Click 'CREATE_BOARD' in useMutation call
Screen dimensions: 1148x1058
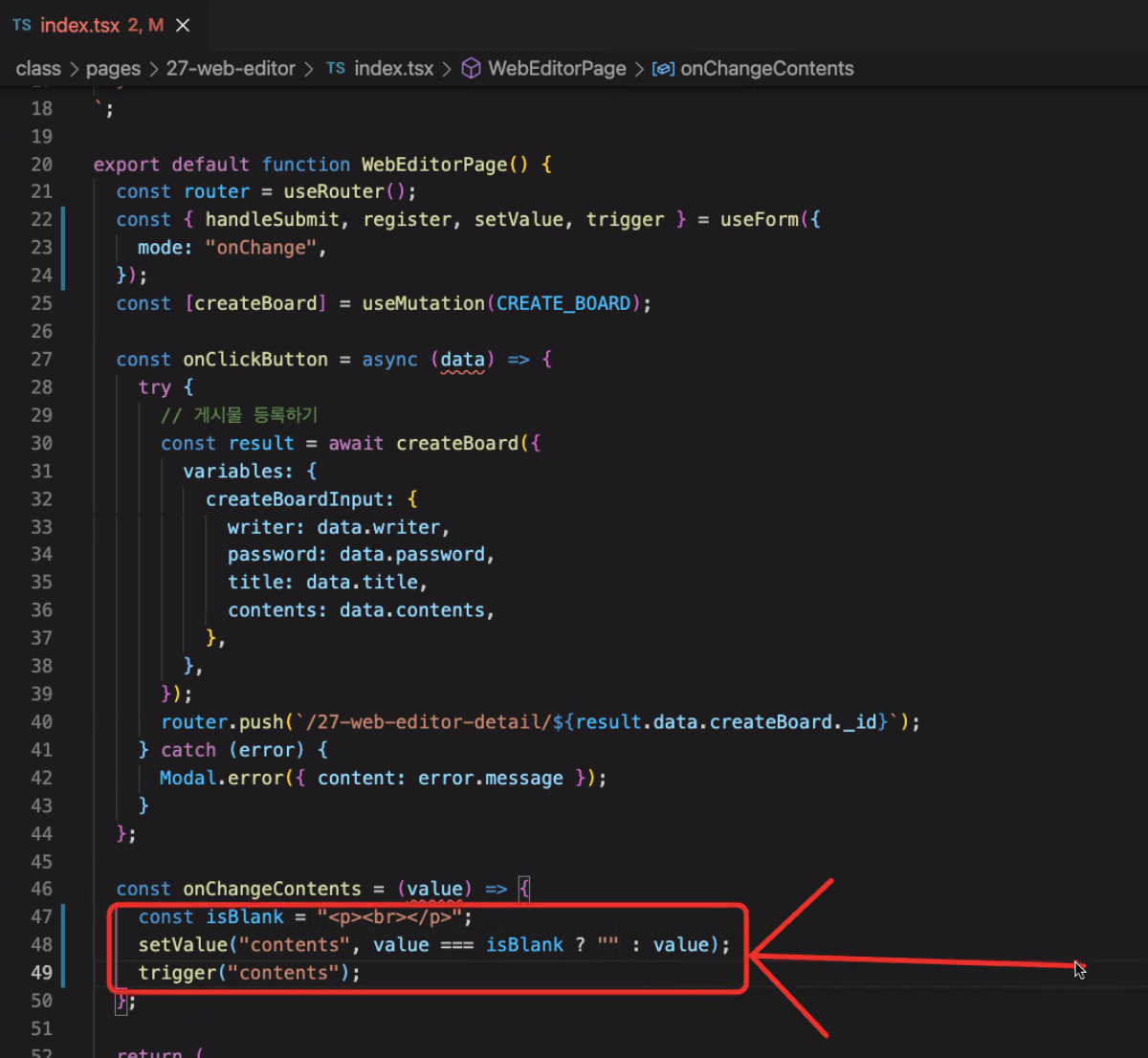click(x=563, y=303)
